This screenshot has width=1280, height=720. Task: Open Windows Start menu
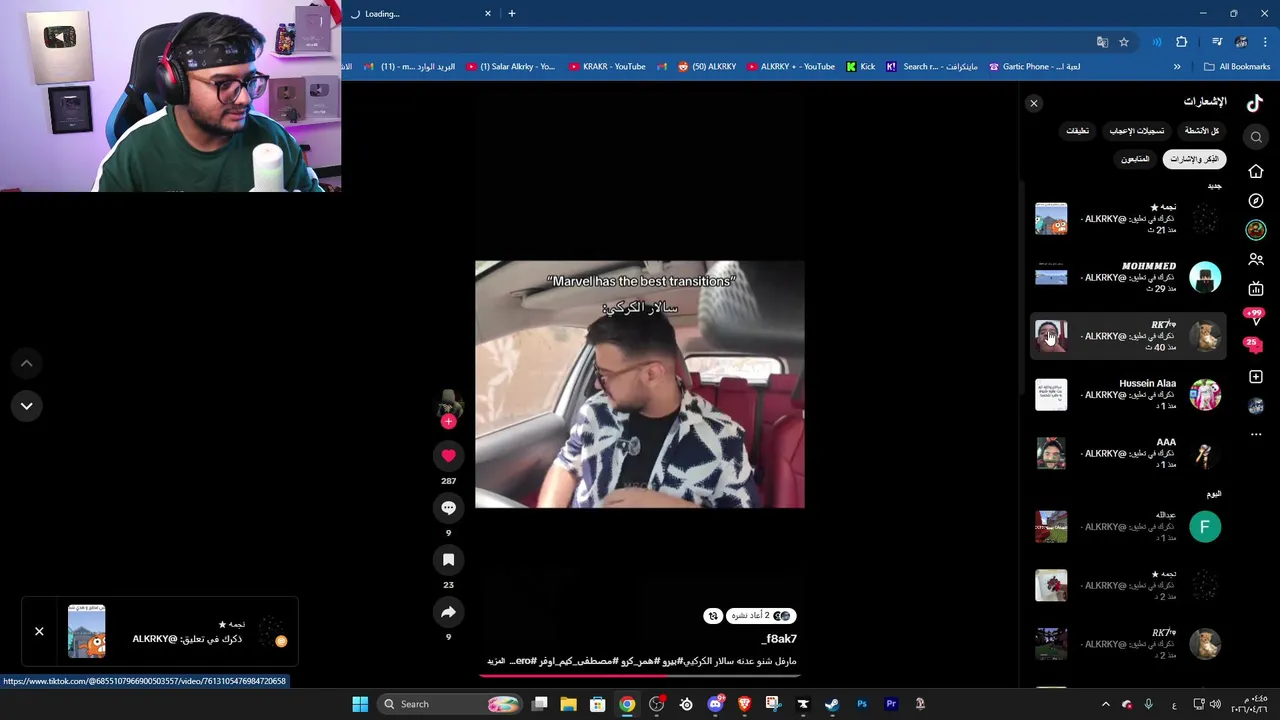(x=360, y=704)
